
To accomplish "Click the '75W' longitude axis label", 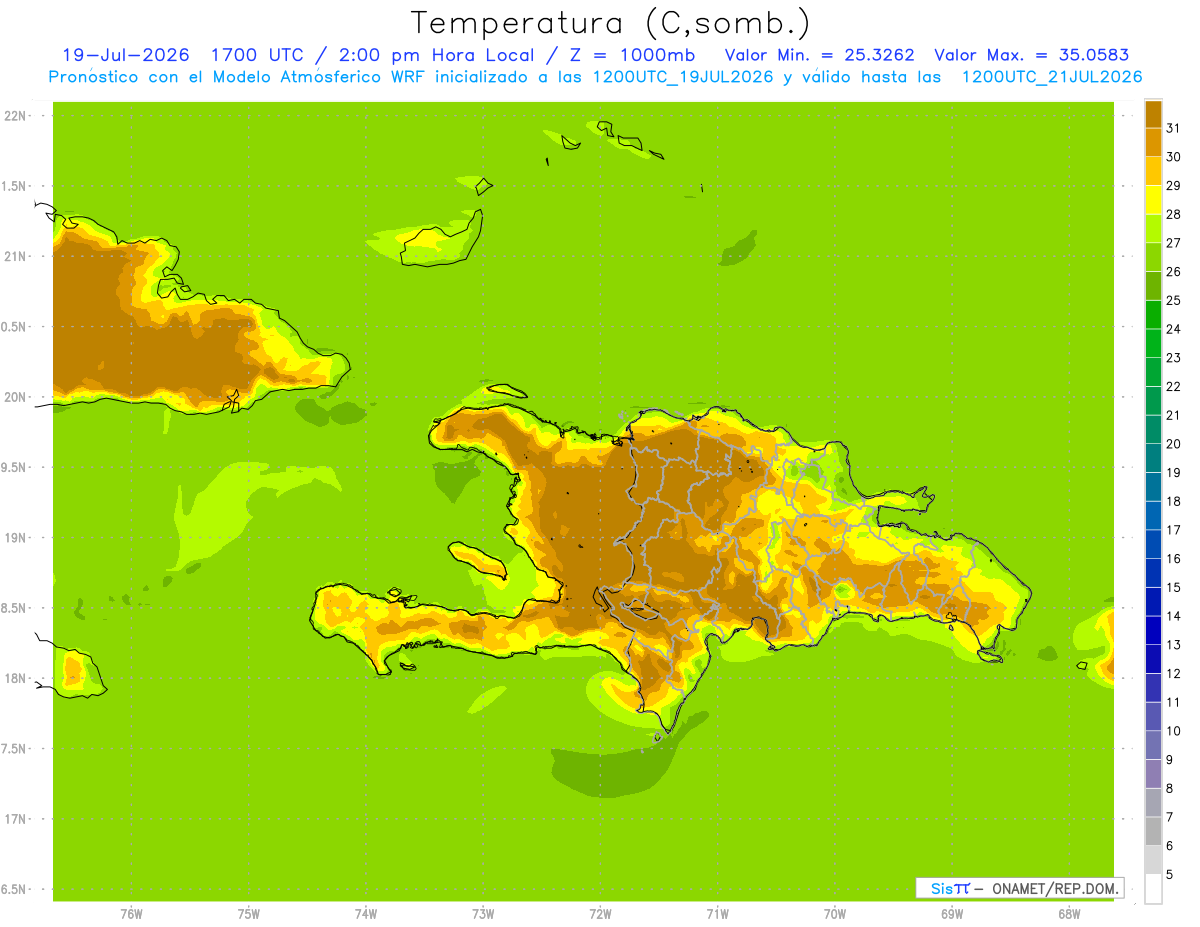I will (x=248, y=913).
